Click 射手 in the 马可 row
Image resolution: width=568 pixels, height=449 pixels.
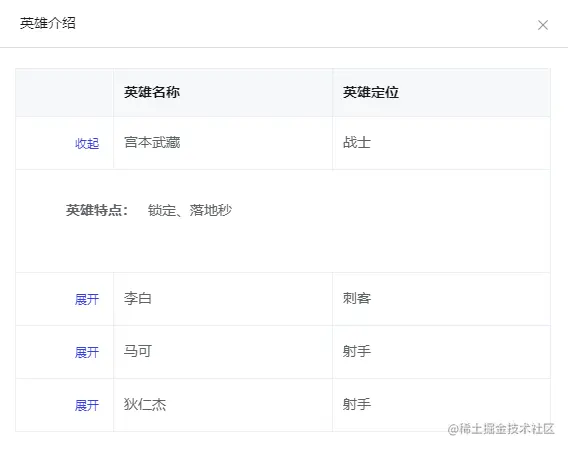(357, 351)
